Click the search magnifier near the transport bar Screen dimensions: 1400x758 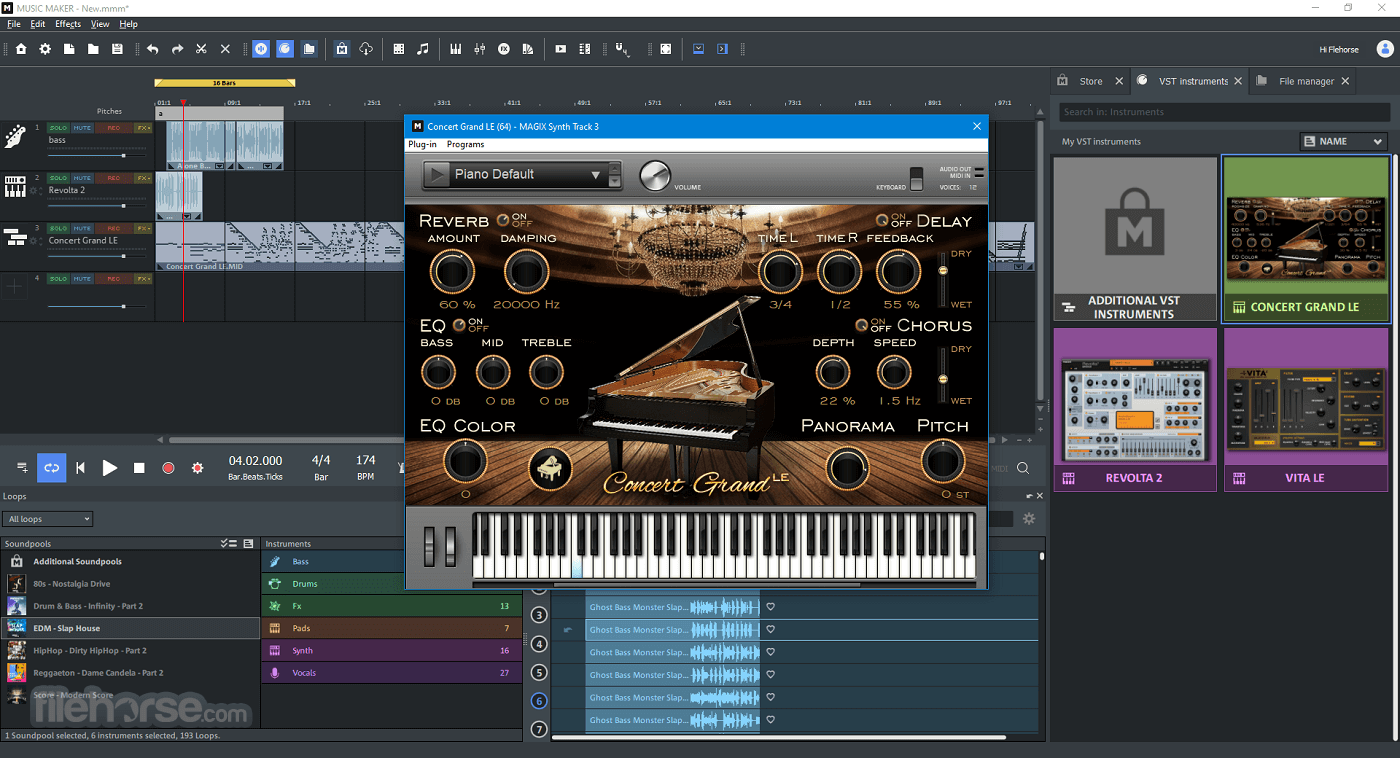[1023, 467]
